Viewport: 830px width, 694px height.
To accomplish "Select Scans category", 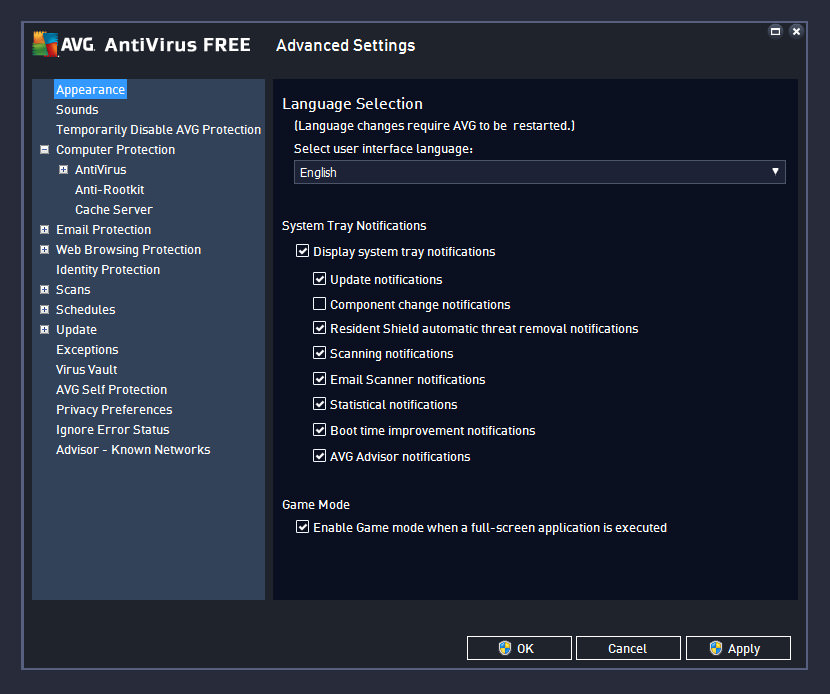I will pyautogui.click(x=73, y=290).
